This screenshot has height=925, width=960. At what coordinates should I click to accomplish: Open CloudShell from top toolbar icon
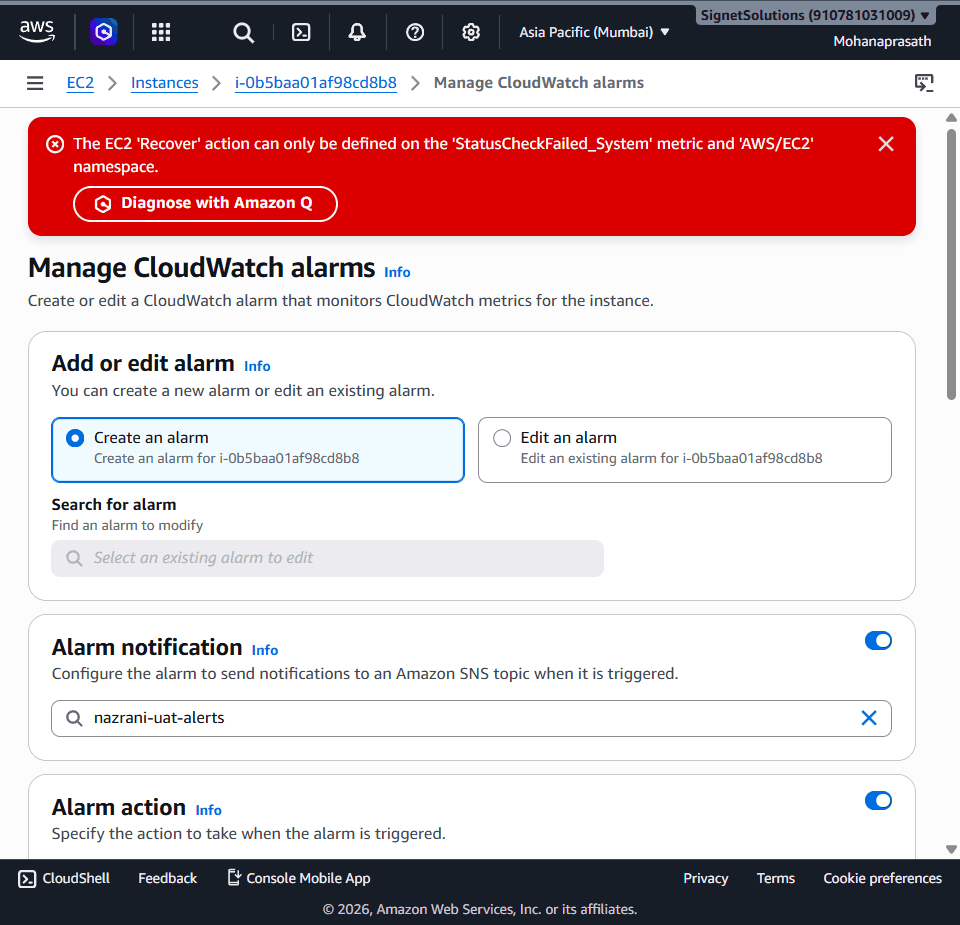pyautogui.click(x=301, y=32)
